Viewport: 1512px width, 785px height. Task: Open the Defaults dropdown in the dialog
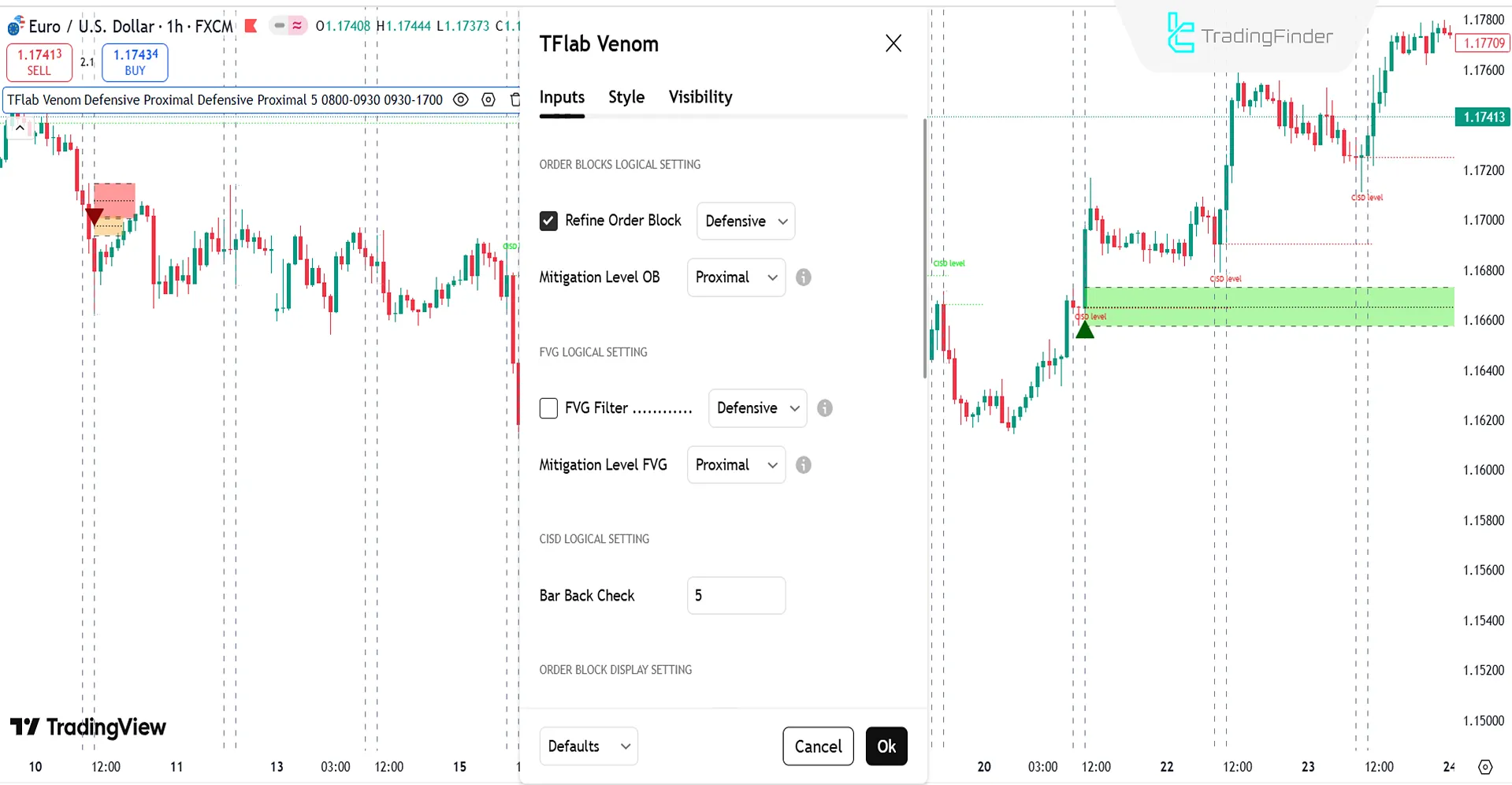588,746
